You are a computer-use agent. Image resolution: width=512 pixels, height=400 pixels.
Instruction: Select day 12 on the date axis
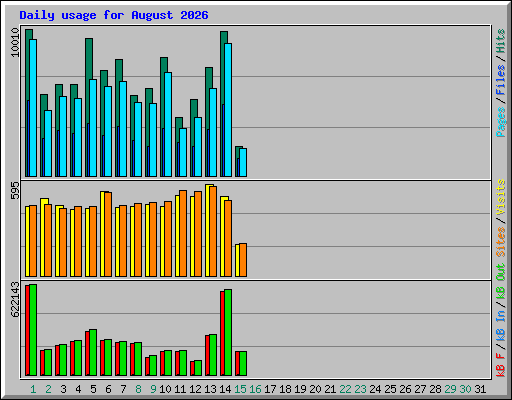coord(195,389)
